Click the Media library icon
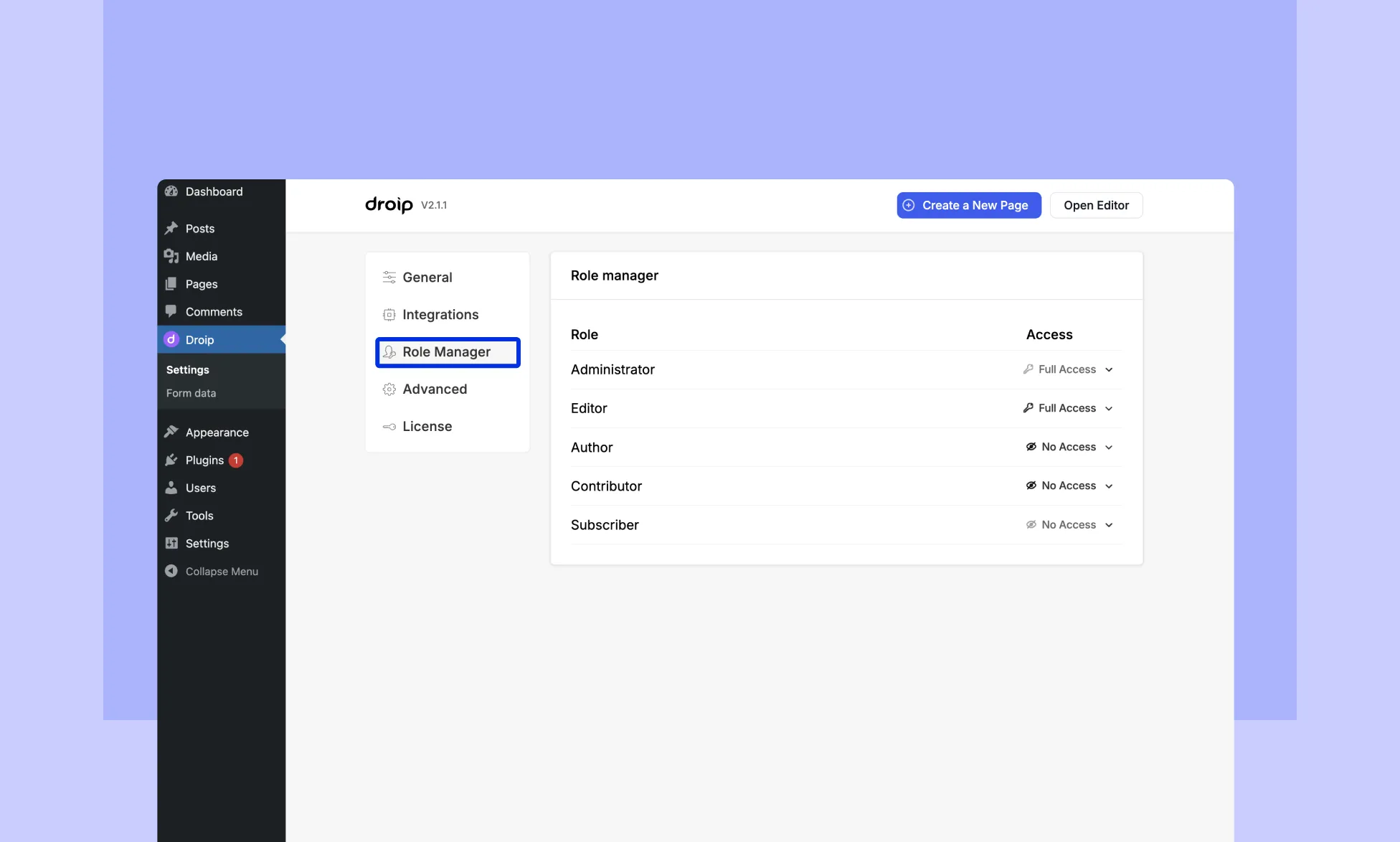 click(x=171, y=256)
